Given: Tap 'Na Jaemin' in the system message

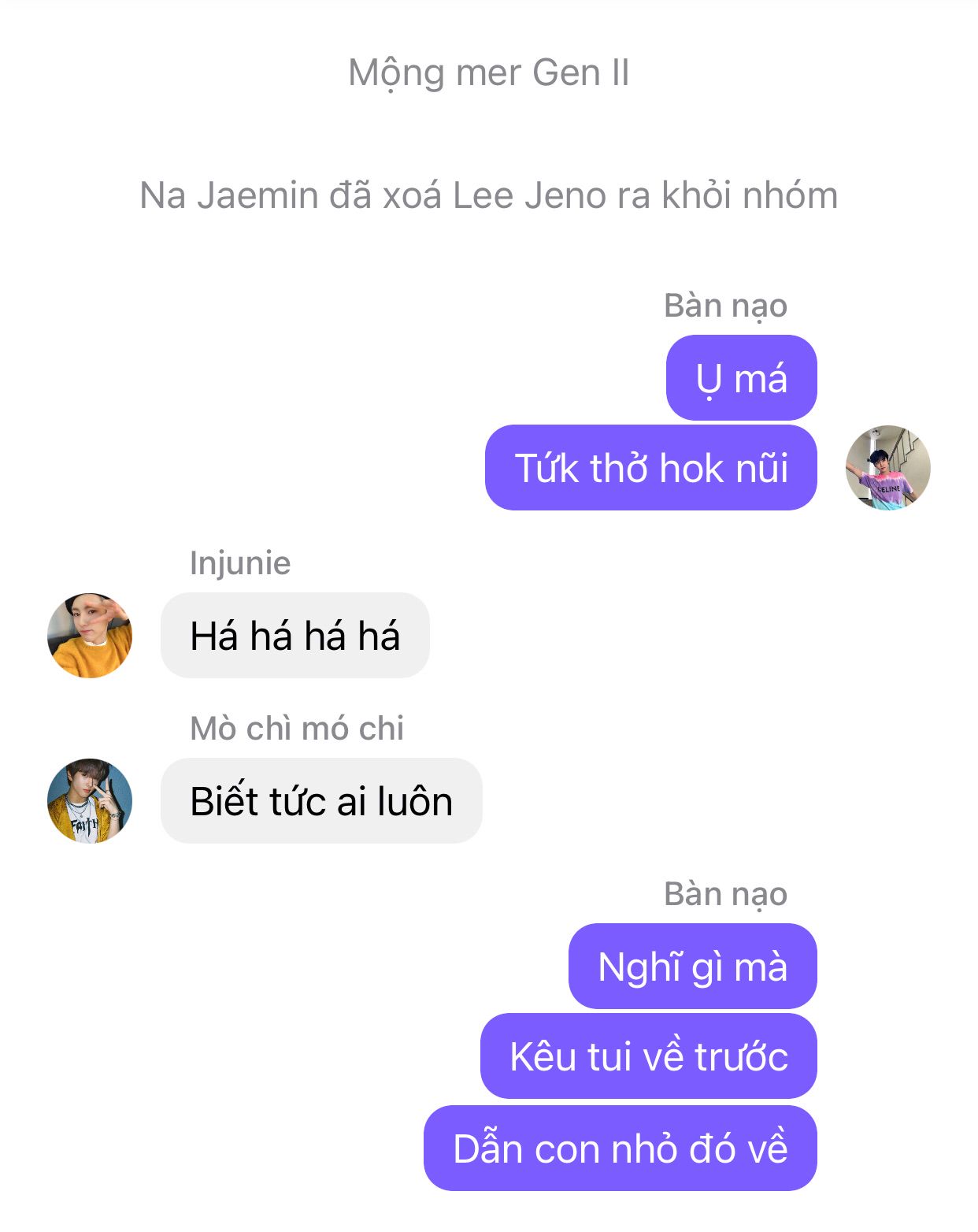Looking at the screenshot, I should tap(229, 195).
